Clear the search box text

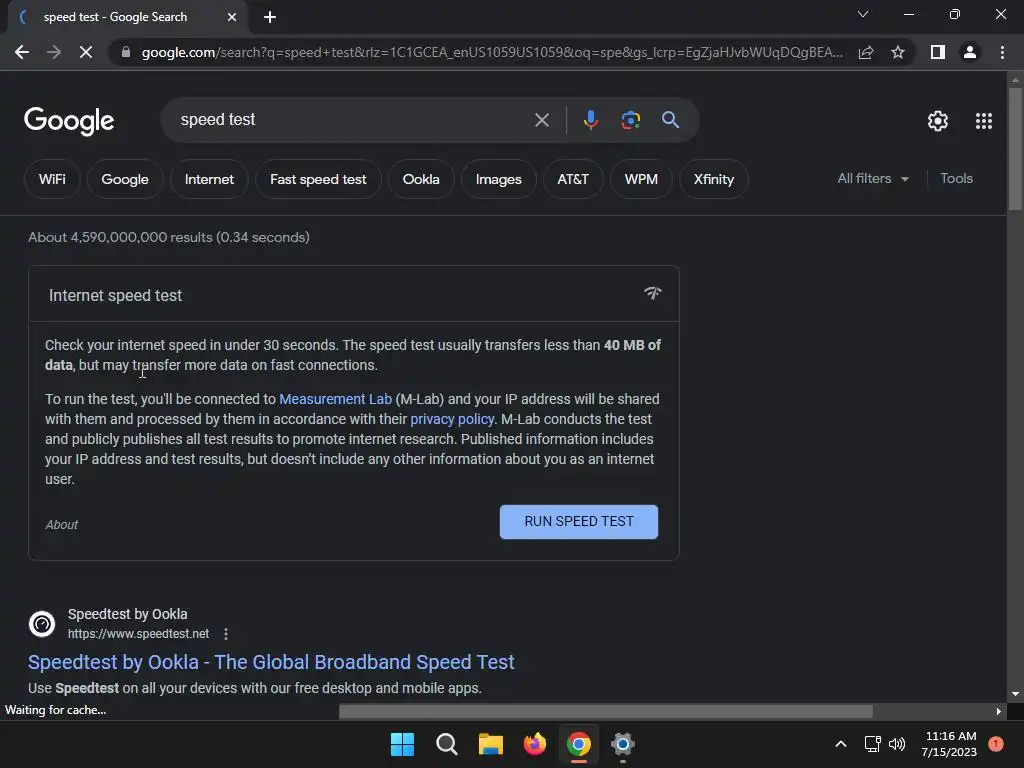(x=541, y=120)
